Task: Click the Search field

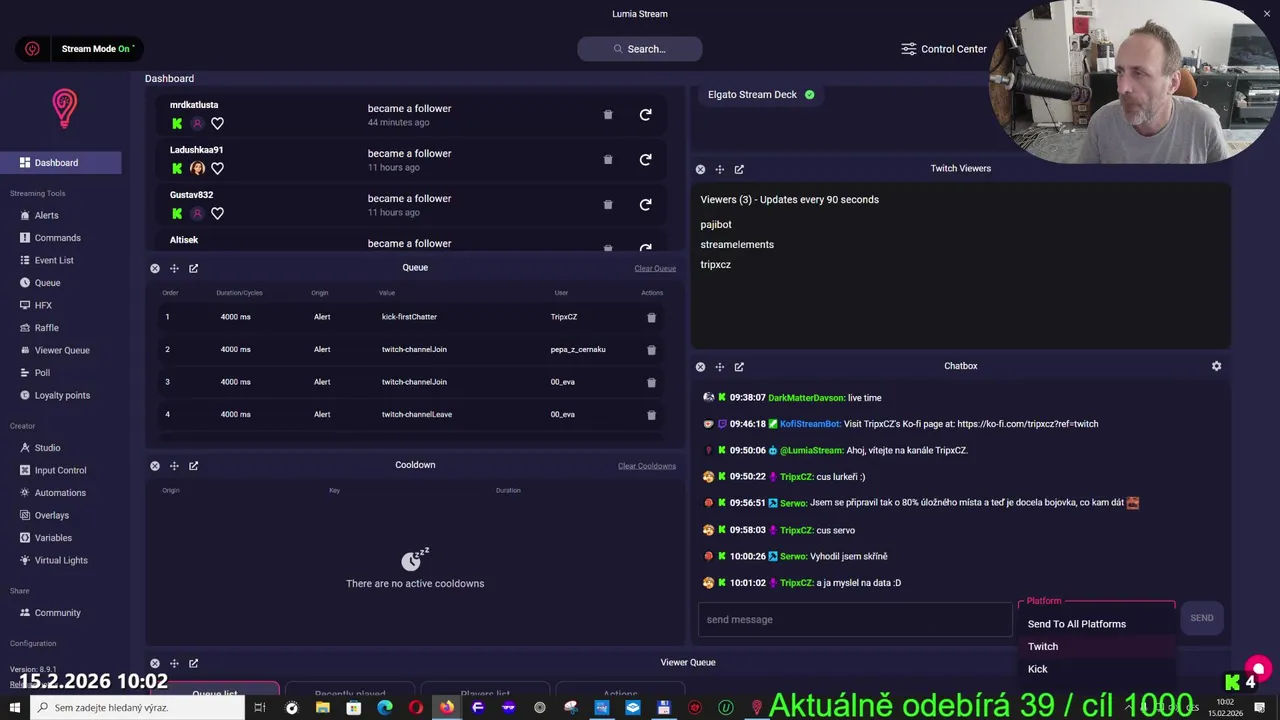Action: tap(640, 48)
